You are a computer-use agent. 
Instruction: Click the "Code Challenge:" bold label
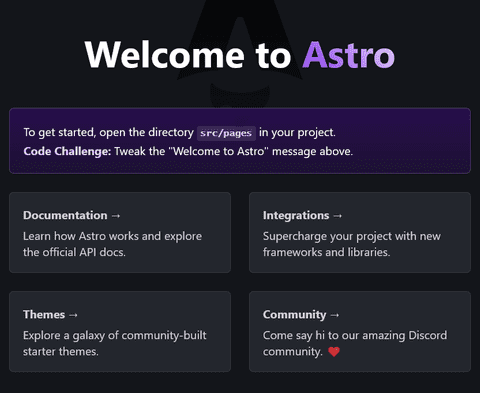click(x=67, y=151)
